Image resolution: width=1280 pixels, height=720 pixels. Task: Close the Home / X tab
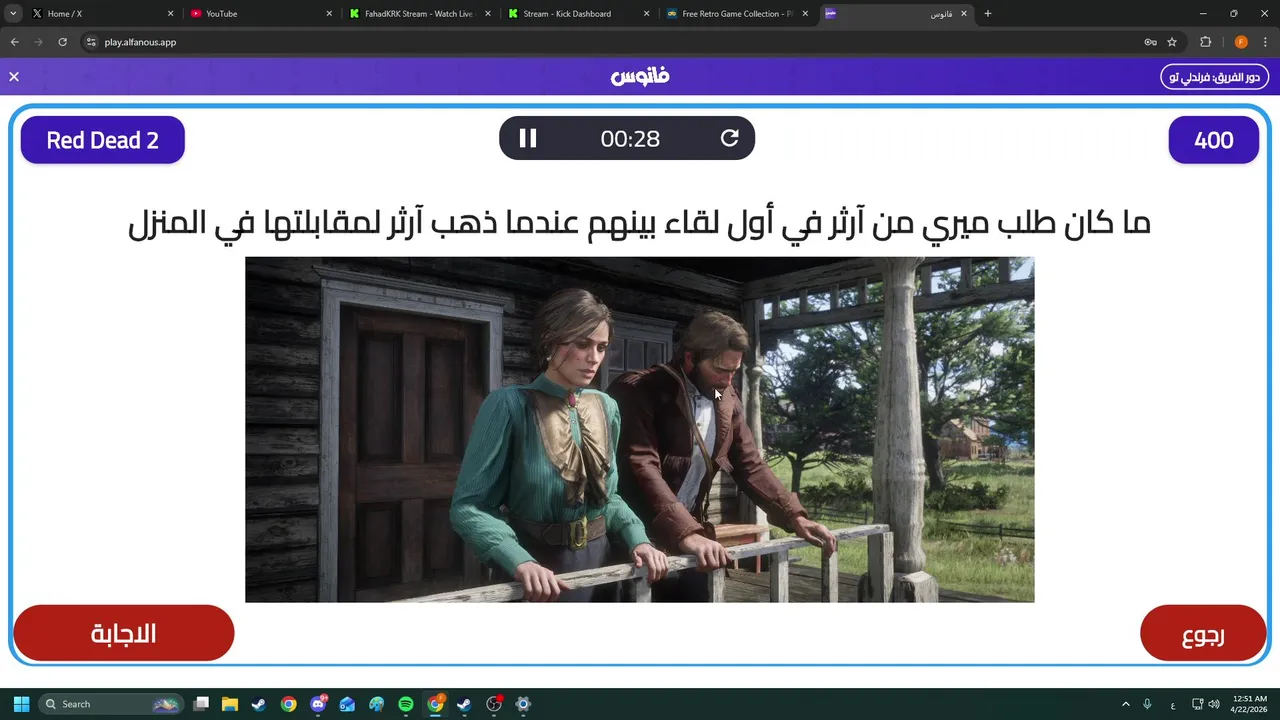click(170, 14)
